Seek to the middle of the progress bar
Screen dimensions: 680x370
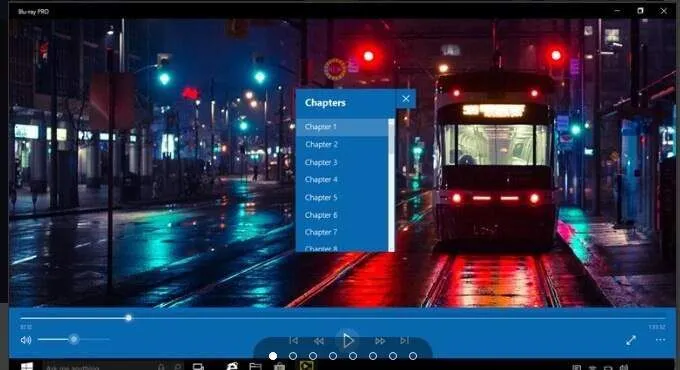[343, 318]
